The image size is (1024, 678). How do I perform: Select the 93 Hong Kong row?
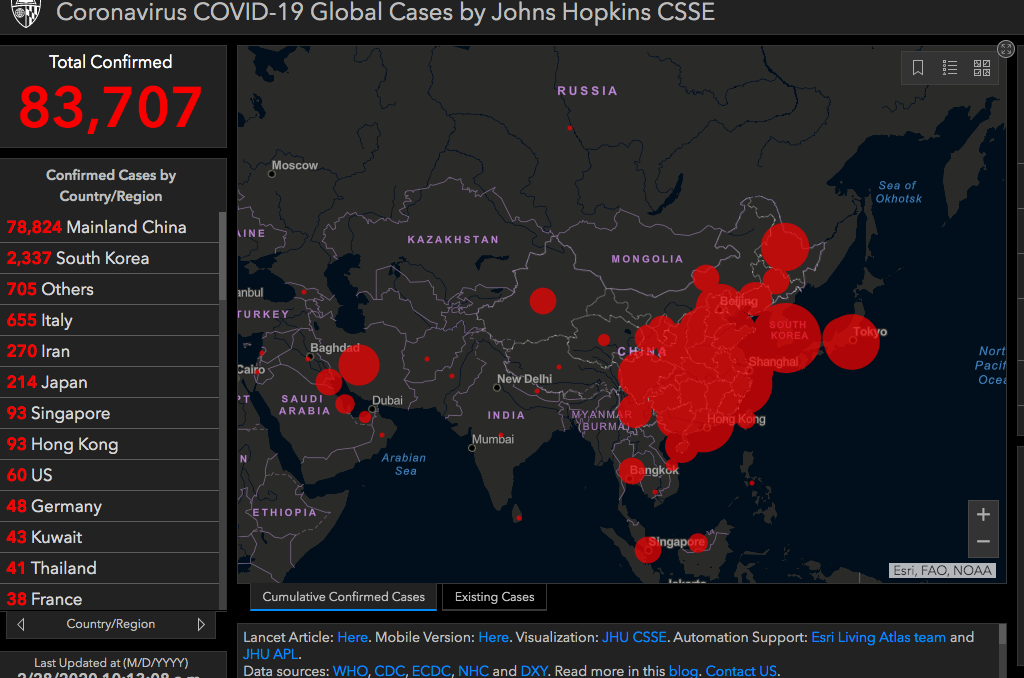click(x=110, y=444)
